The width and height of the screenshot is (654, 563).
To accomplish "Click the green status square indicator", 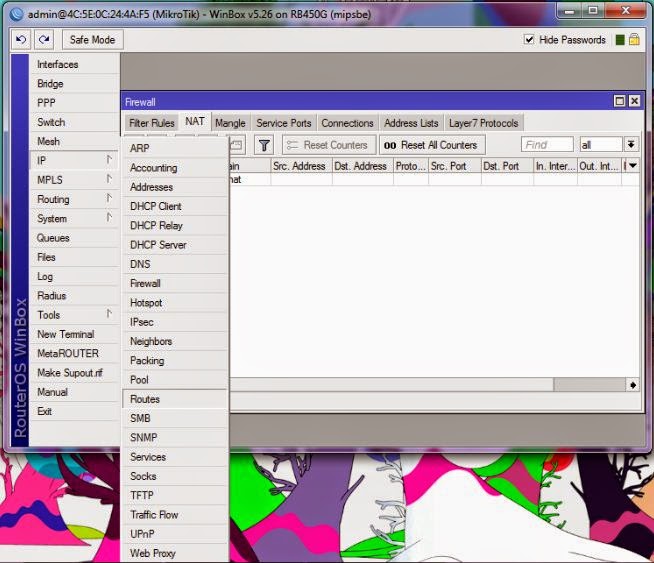I will point(620,40).
